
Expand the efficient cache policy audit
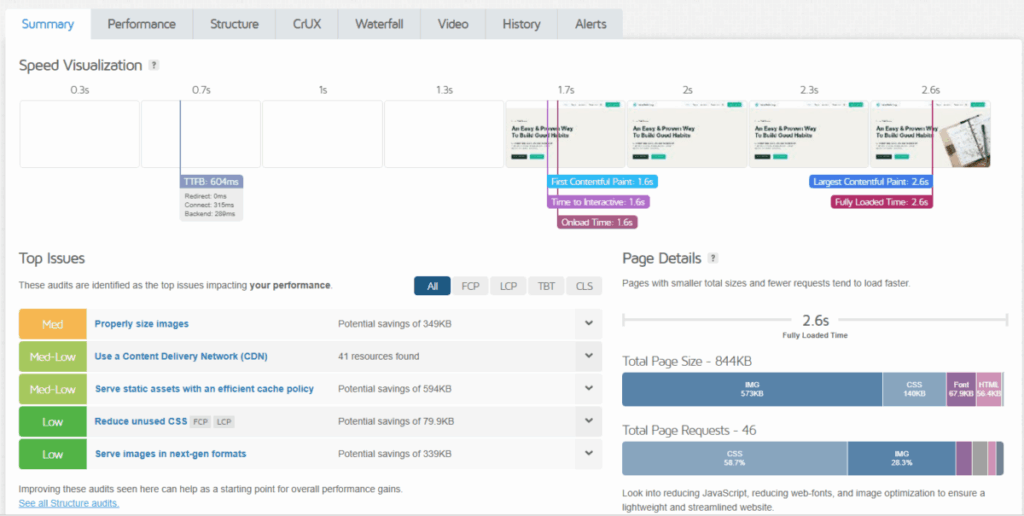point(588,389)
